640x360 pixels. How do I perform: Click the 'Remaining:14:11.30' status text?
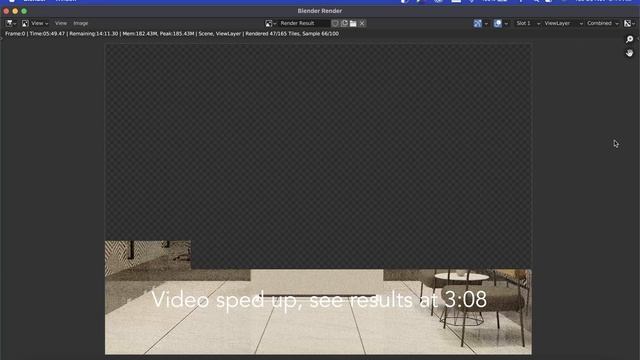click(x=93, y=34)
